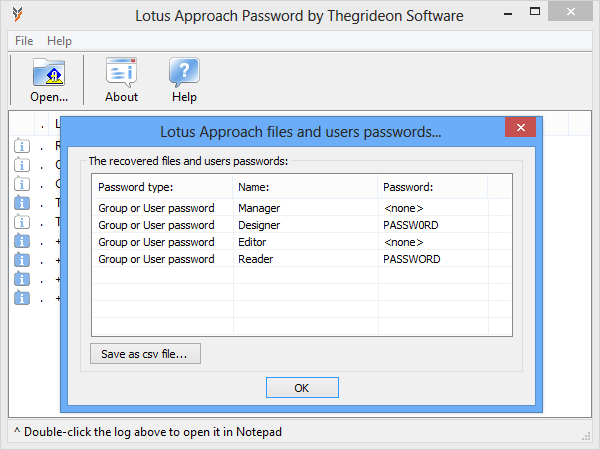Open the File menu

click(x=24, y=41)
